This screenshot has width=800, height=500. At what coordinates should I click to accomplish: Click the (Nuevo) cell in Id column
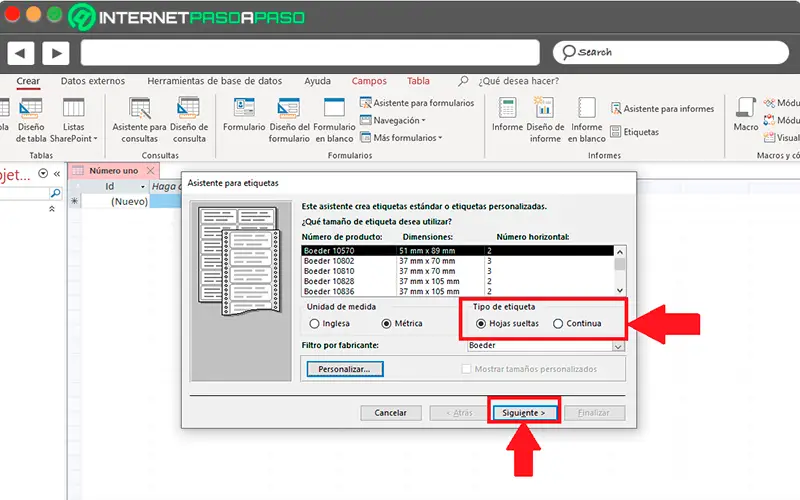coord(115,202)
